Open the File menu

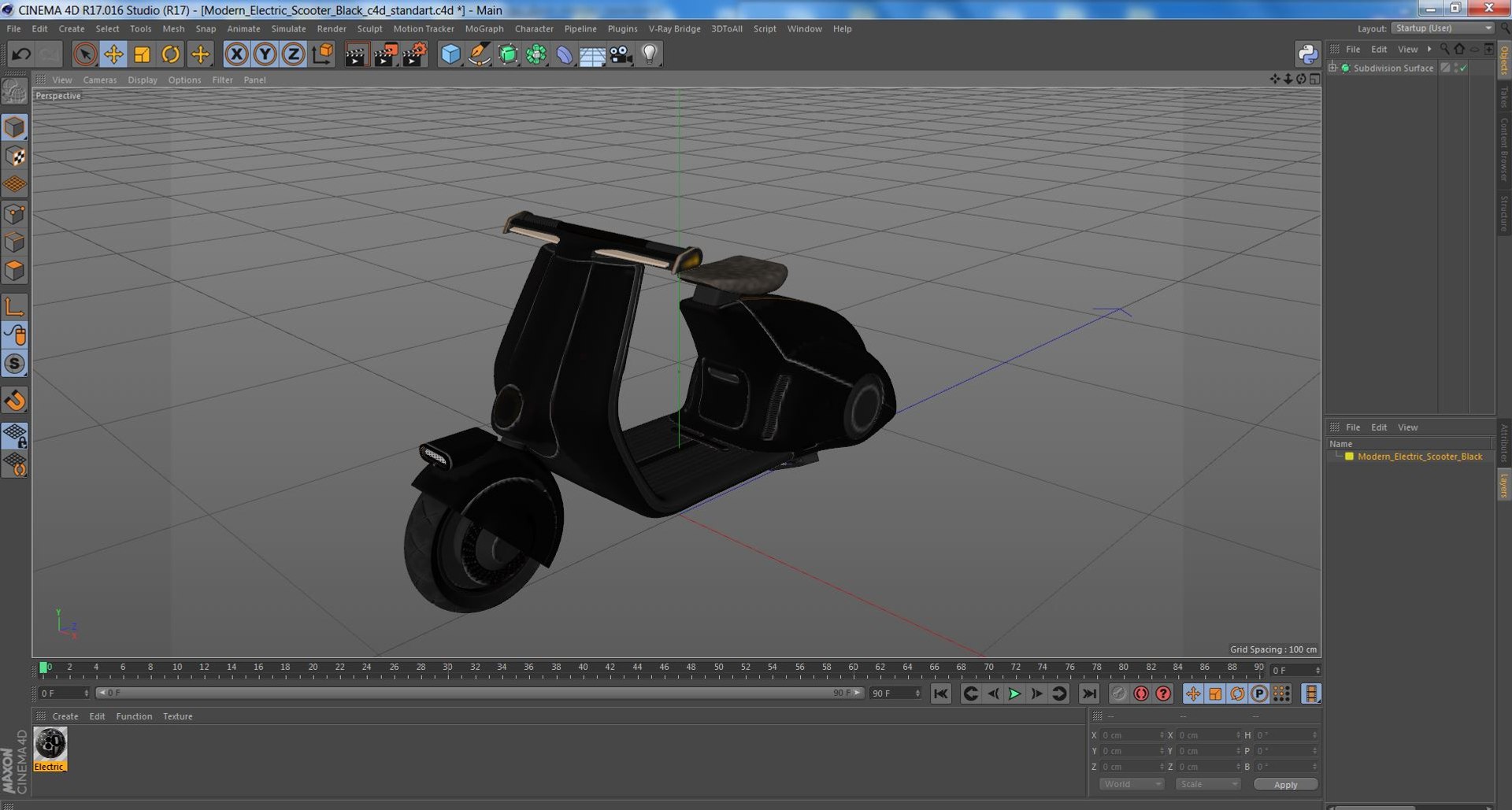click(x=13, y=28)
